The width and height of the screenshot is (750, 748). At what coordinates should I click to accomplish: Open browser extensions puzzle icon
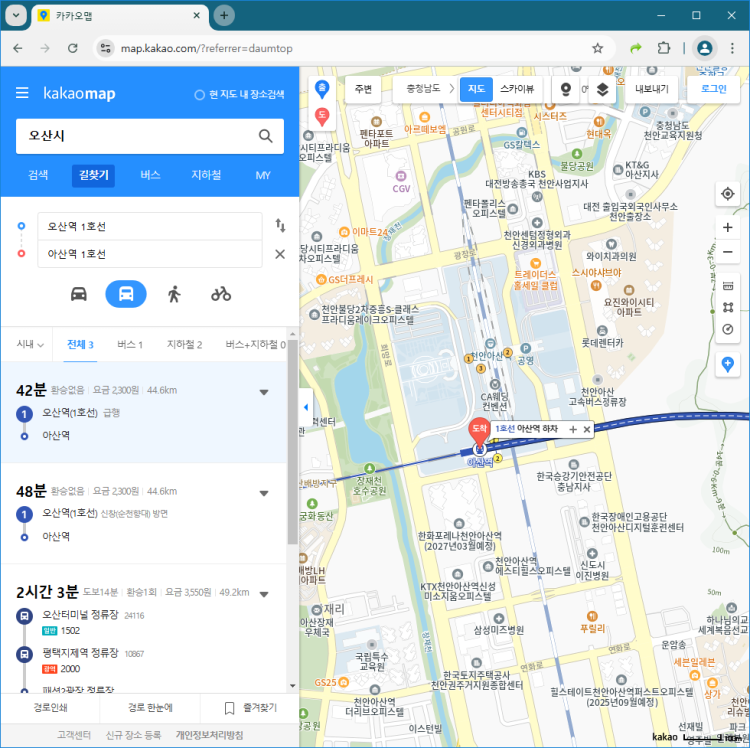[664, 48]
